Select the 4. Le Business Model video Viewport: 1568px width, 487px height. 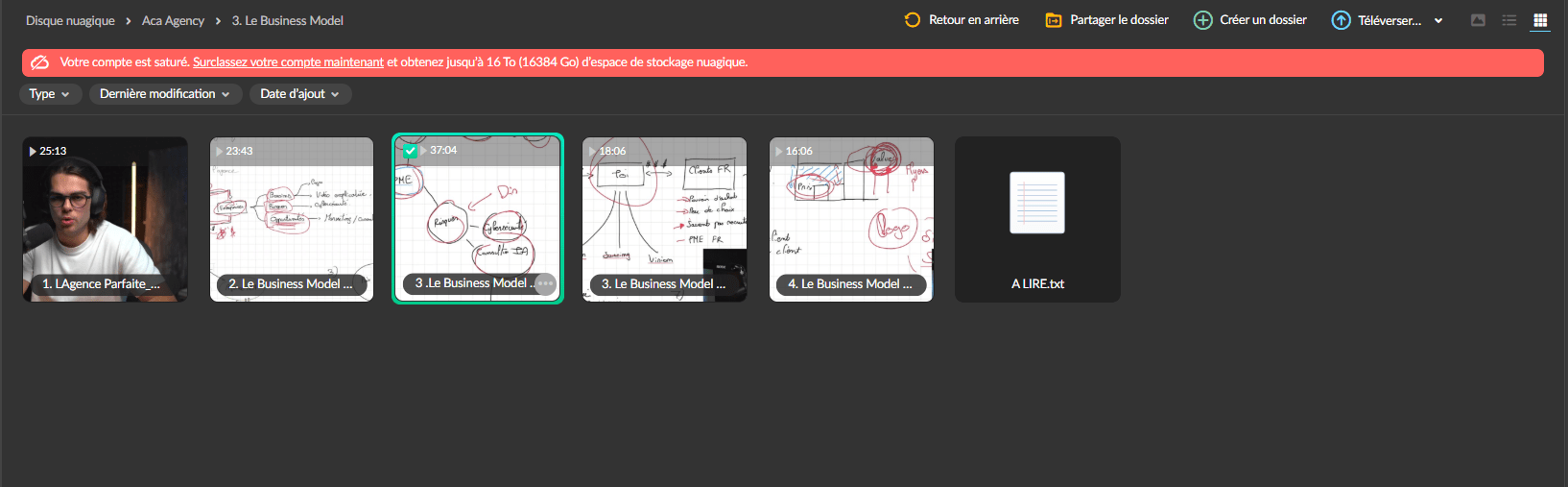tap(851, 219)
